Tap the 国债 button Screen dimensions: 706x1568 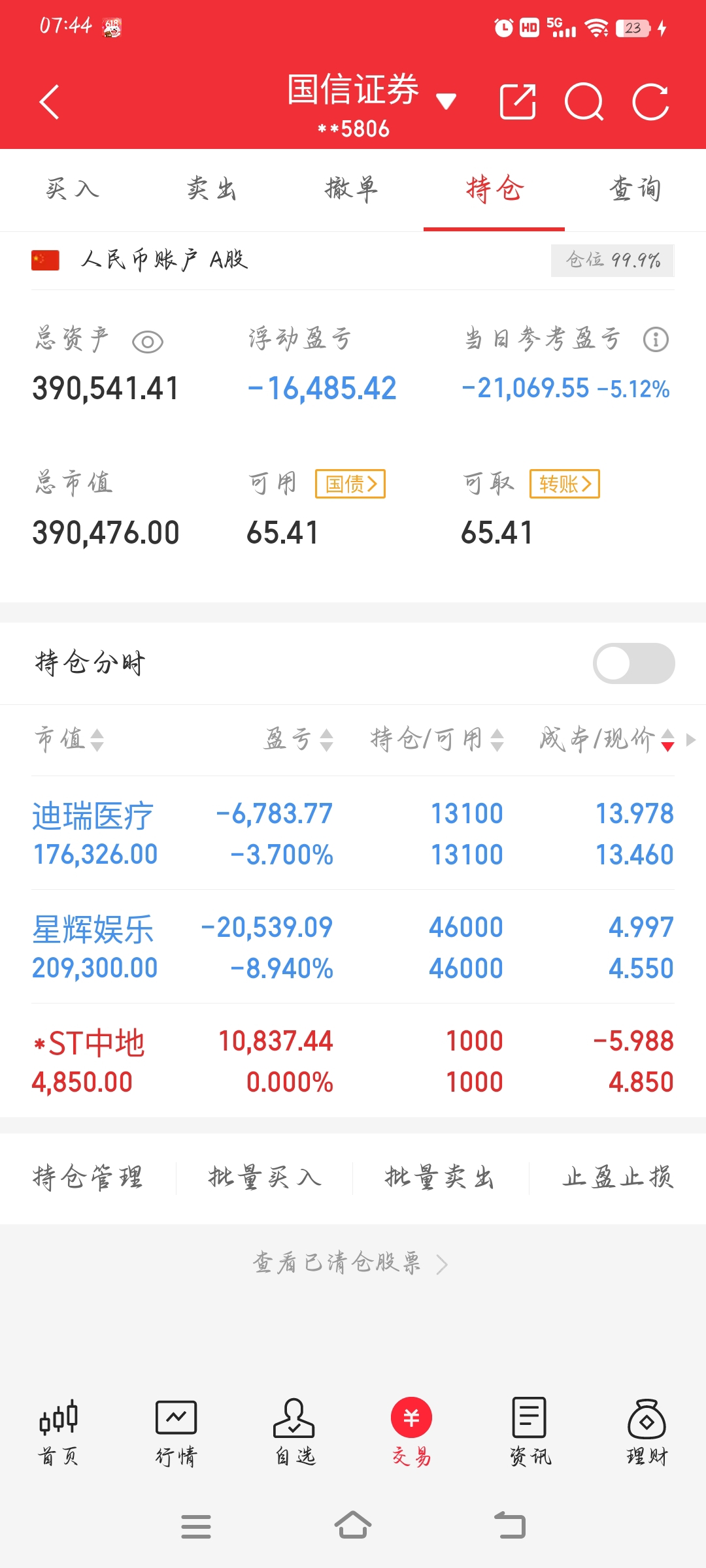350,484
